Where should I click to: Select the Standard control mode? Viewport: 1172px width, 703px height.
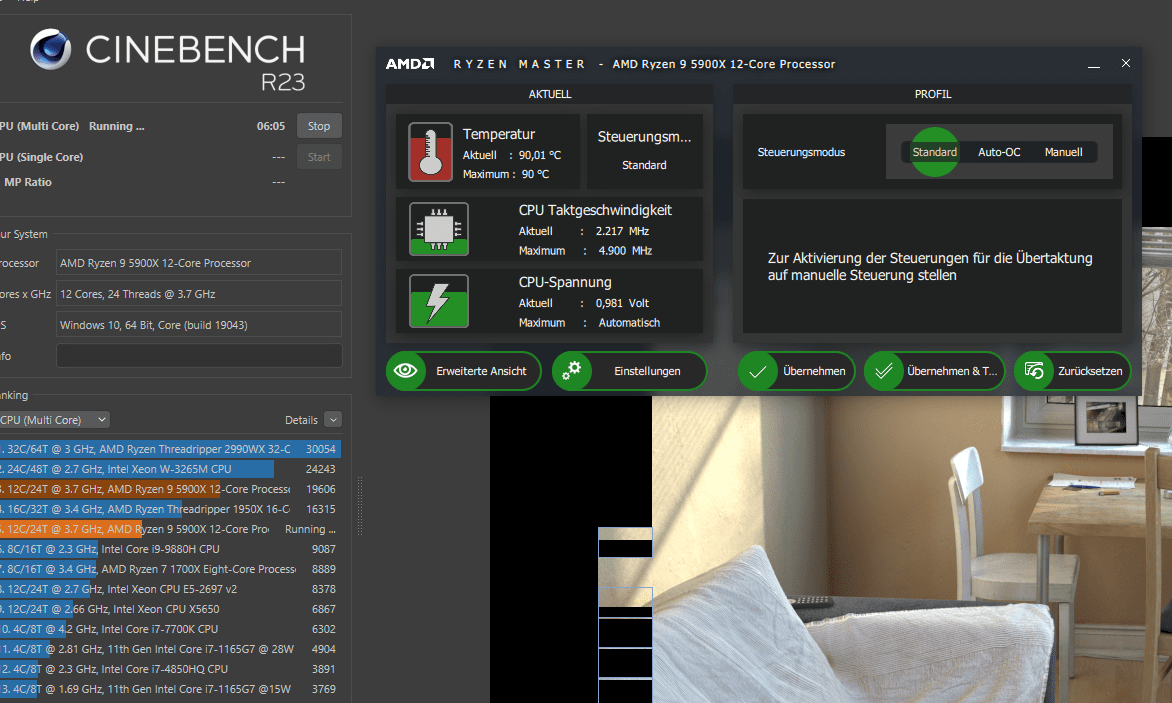934,152
